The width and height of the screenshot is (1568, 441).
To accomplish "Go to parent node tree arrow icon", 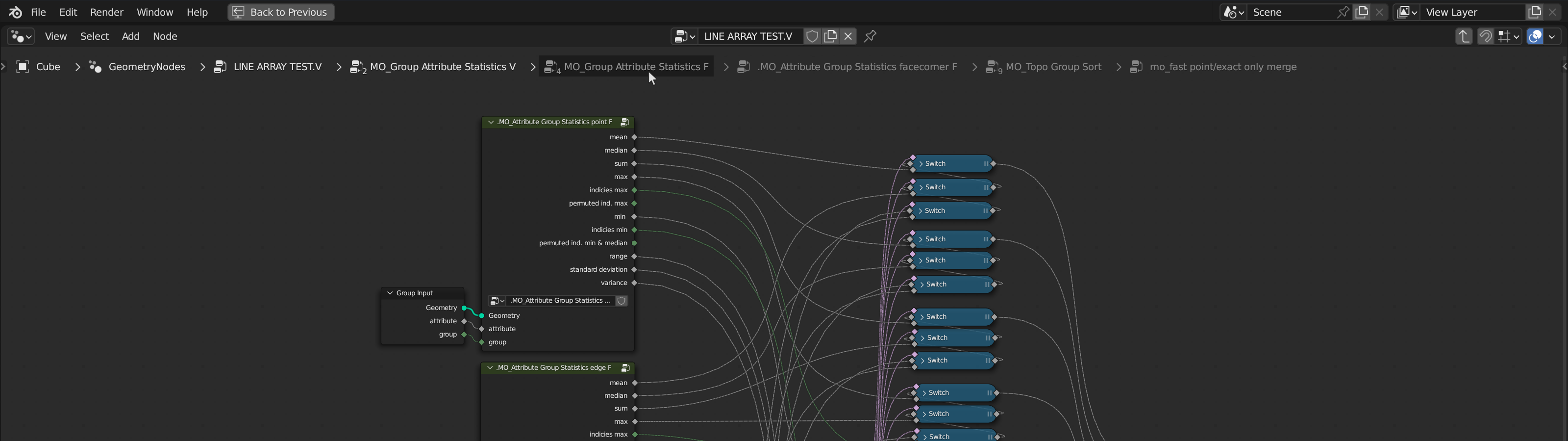I will pyautogui.click(x=1463, y=37).
